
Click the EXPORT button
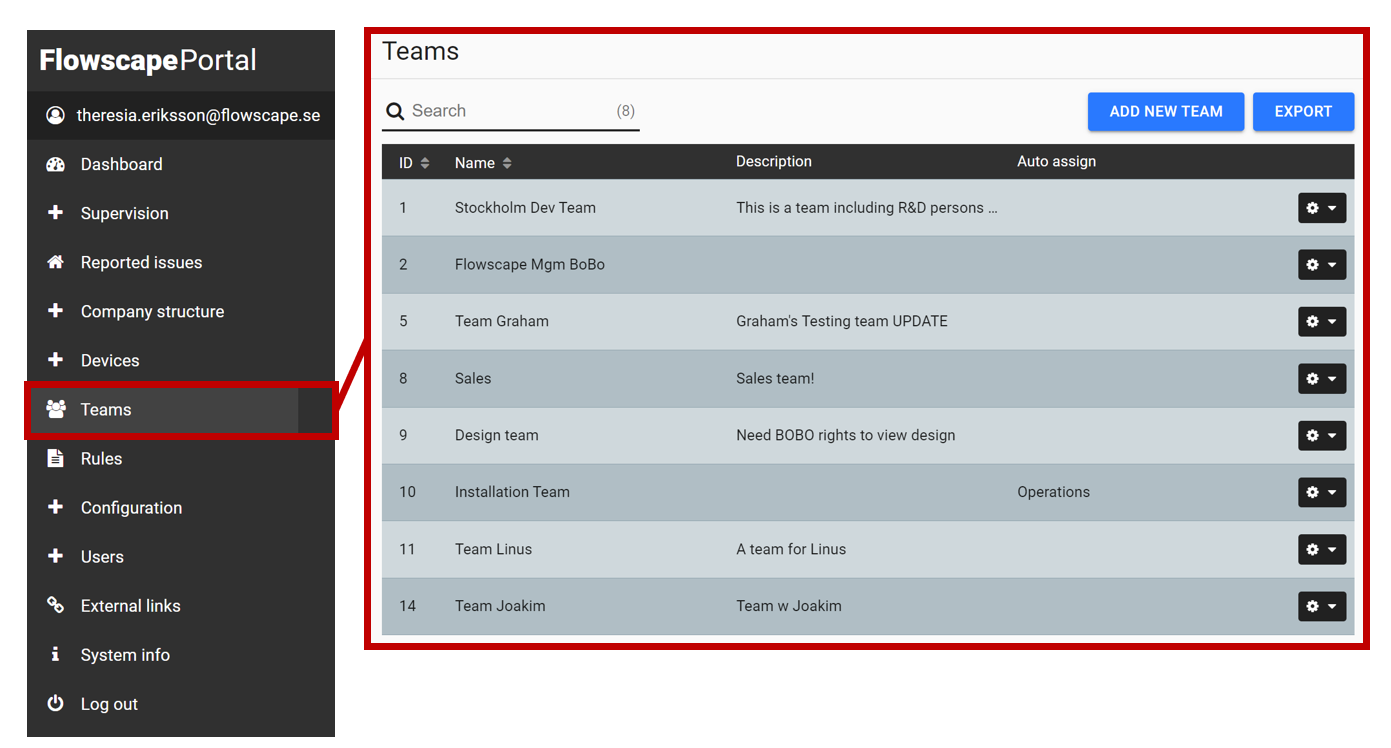1303,112
